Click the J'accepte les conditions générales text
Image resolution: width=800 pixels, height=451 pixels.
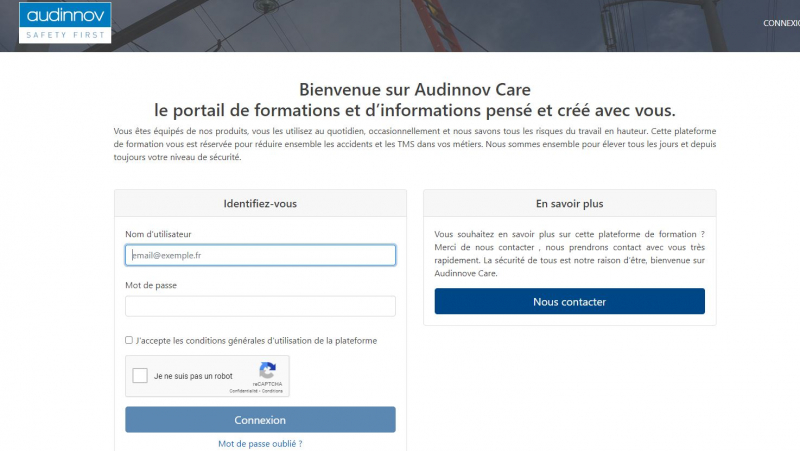(x=257, y=341)
